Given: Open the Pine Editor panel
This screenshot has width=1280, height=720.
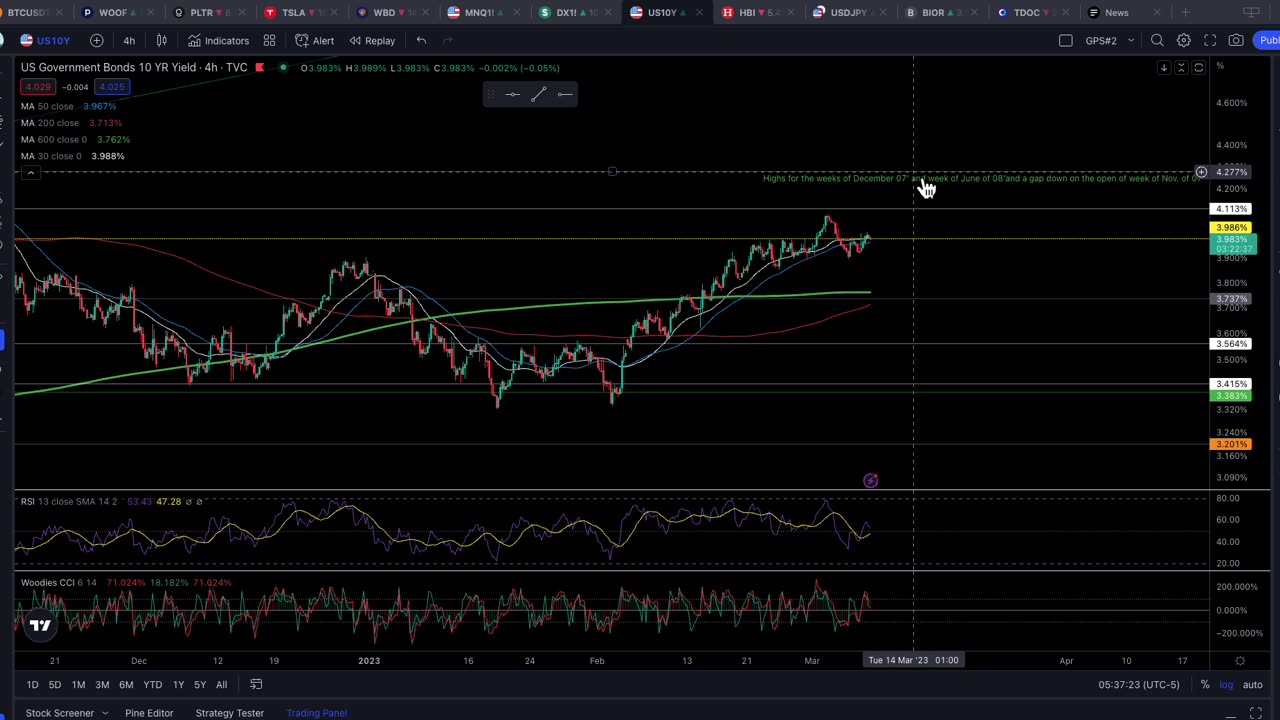Looking at the screenshot, I should coord(149,713).
